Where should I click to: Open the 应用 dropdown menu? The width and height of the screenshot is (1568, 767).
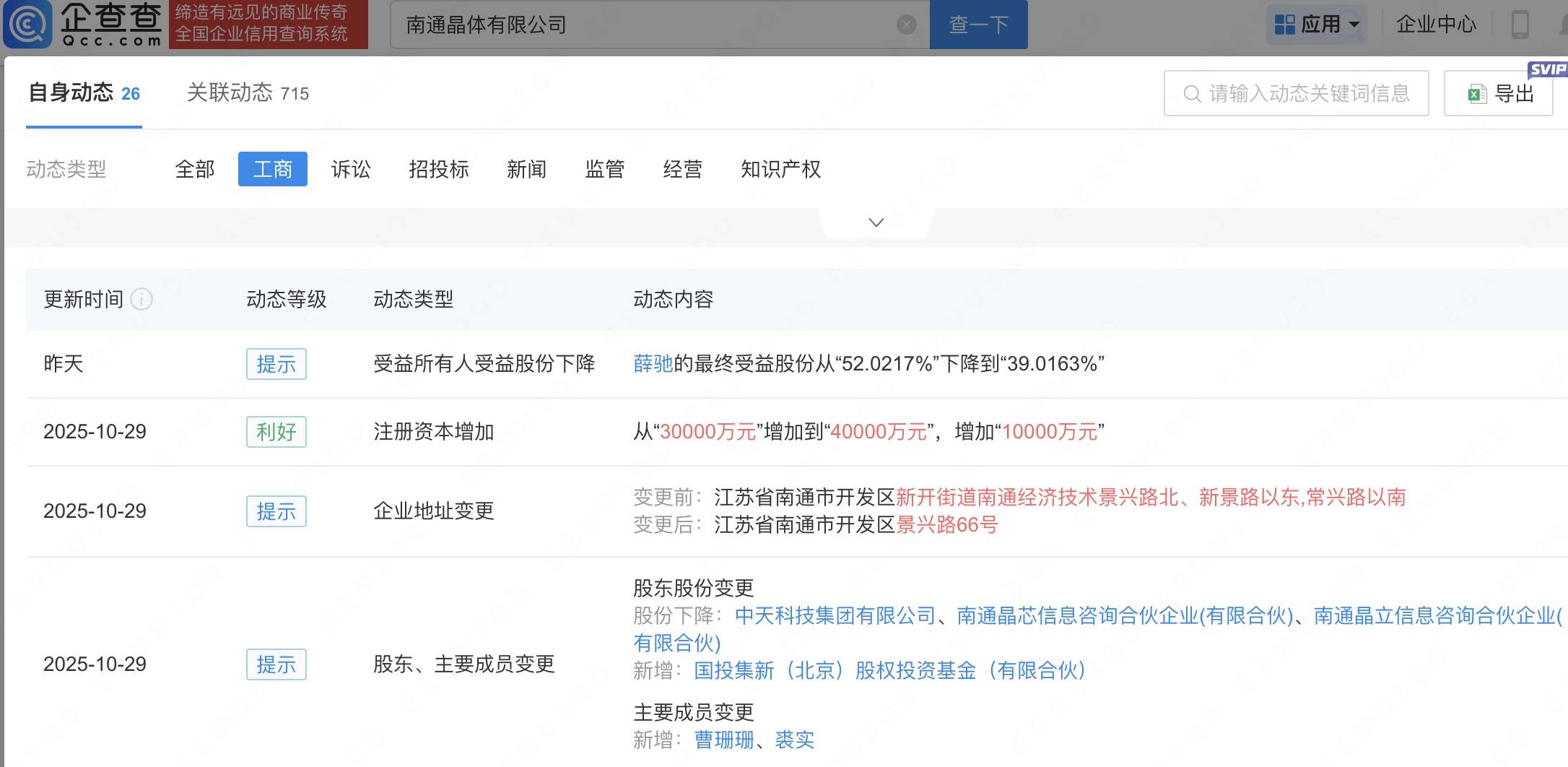pos(1317,25)
